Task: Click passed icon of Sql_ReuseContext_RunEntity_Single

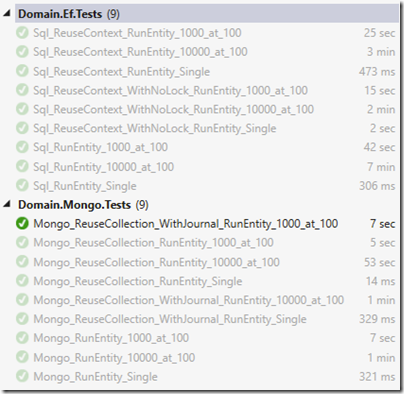Action: point(22,71)
